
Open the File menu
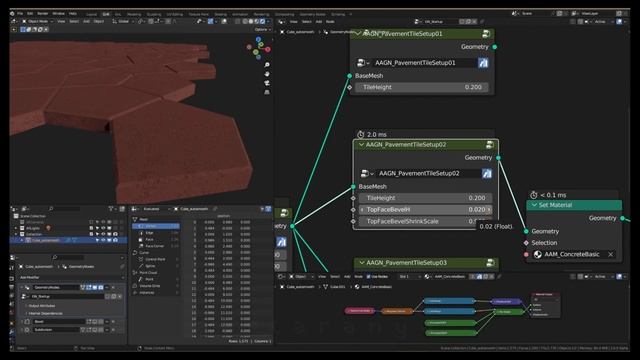coord(20,13)
